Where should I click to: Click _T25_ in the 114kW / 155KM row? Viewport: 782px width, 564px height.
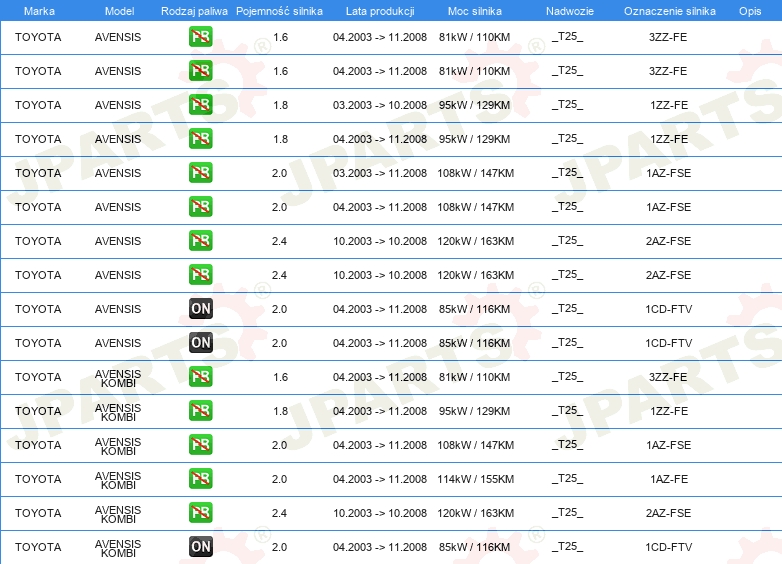tap(568, 479)
